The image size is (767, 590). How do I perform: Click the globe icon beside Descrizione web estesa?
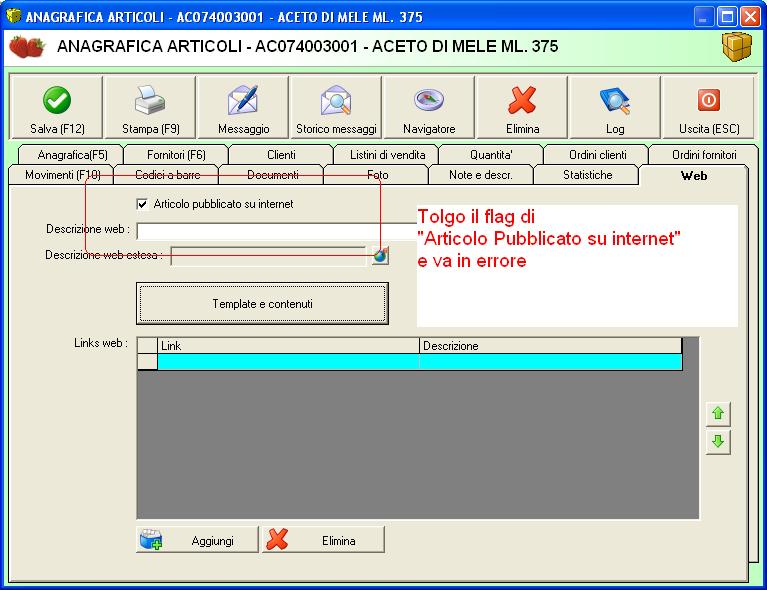(x=380, y=255)
